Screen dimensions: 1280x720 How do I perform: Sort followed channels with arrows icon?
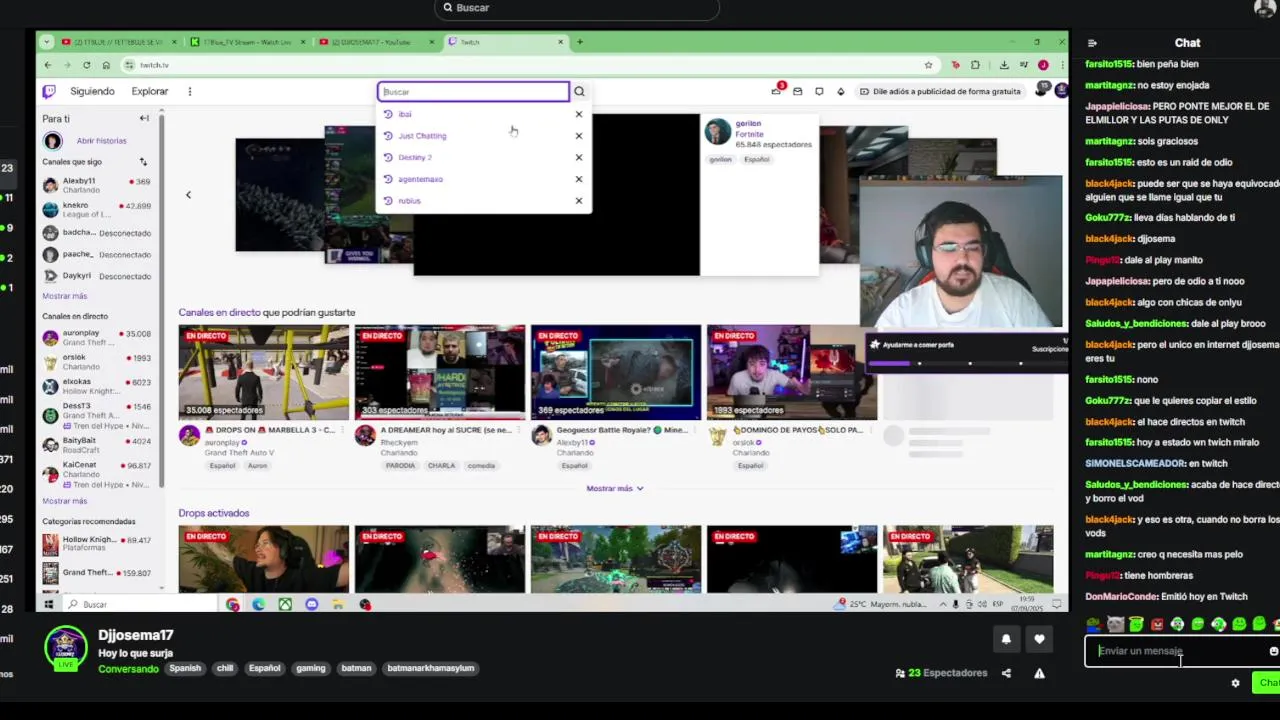(143, 162)
